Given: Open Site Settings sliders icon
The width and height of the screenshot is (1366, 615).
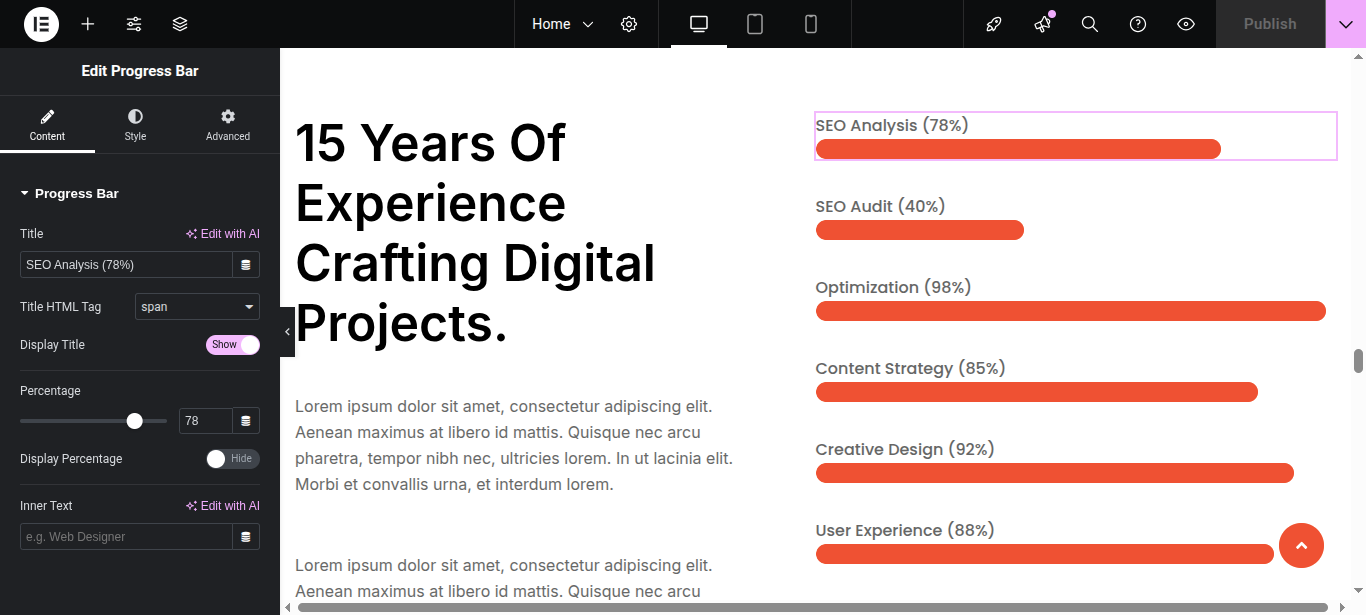Looking at the screenshot, I should (x=134, y=24).
